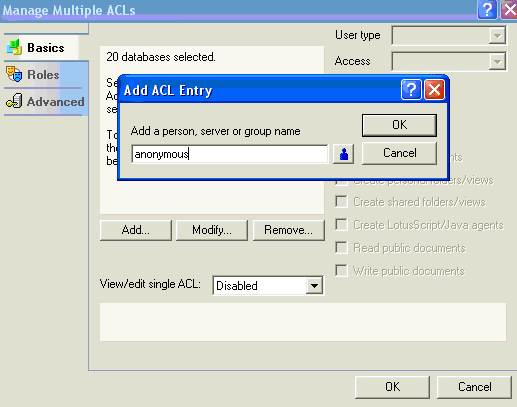Click the Roles masks icon

point(14,74)
